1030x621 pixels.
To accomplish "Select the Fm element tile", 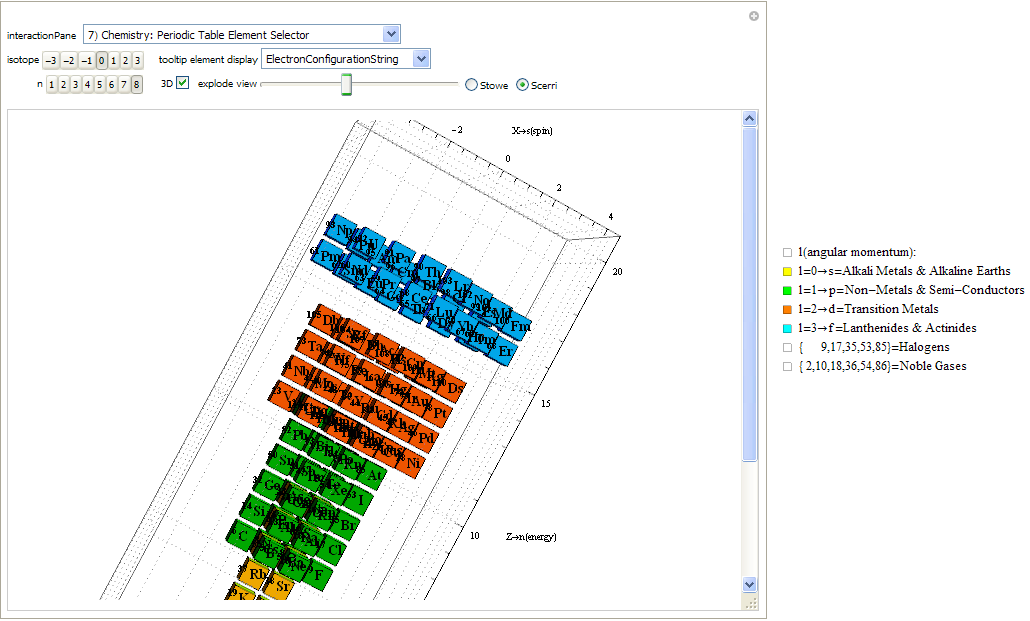I will [x=520, y=327].
